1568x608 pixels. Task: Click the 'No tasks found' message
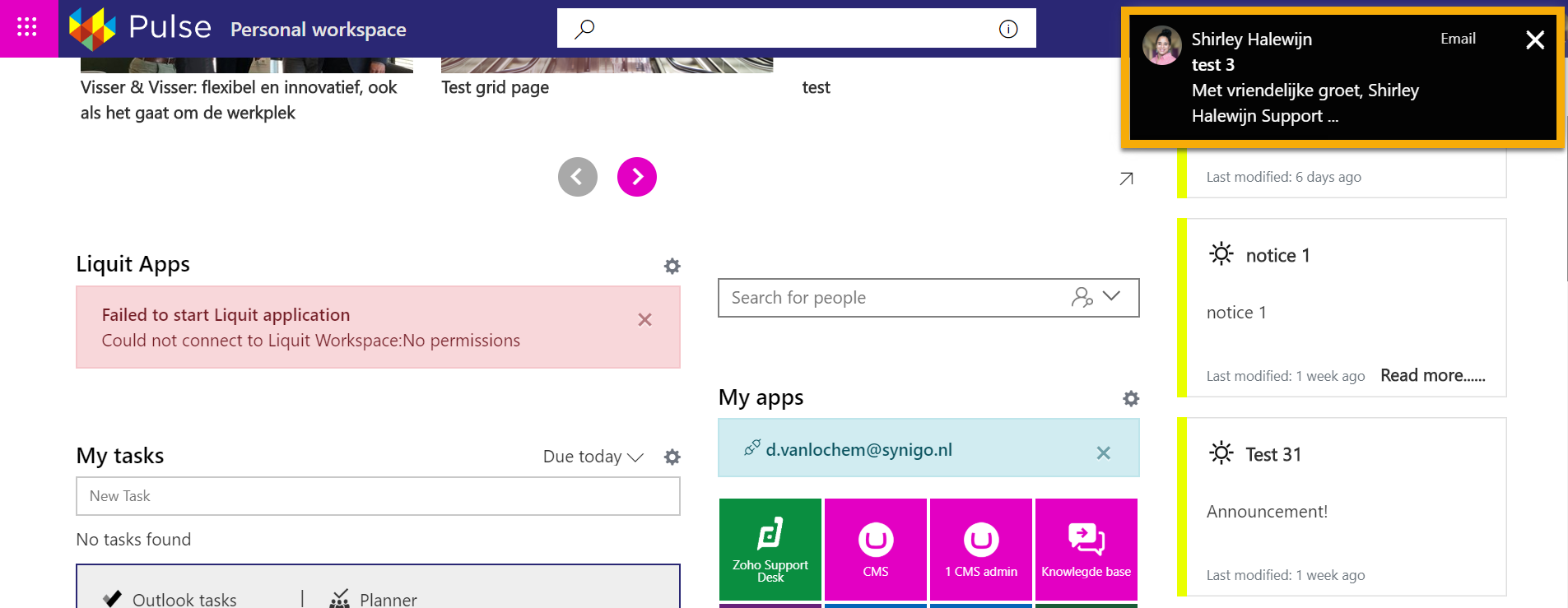(133, 540)
